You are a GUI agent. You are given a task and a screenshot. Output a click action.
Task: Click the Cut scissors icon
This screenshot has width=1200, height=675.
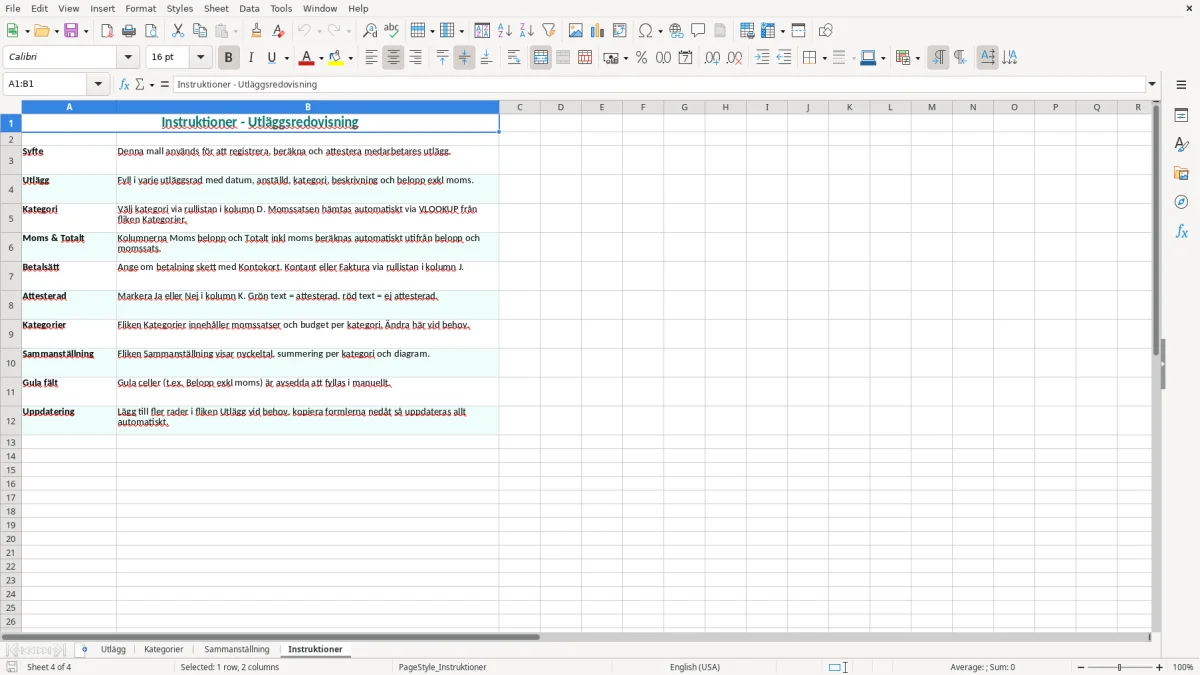pyautogui.click(x=178, y=31)
